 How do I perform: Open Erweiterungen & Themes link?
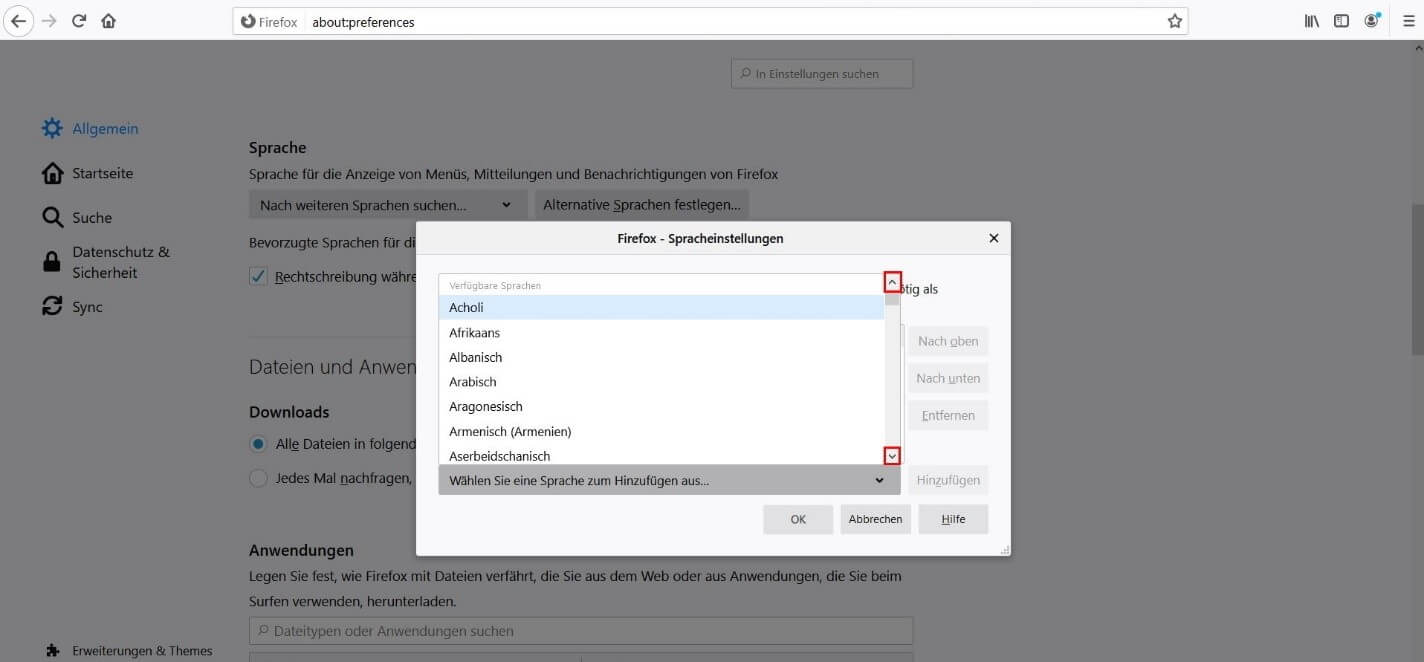click(129, 651)
